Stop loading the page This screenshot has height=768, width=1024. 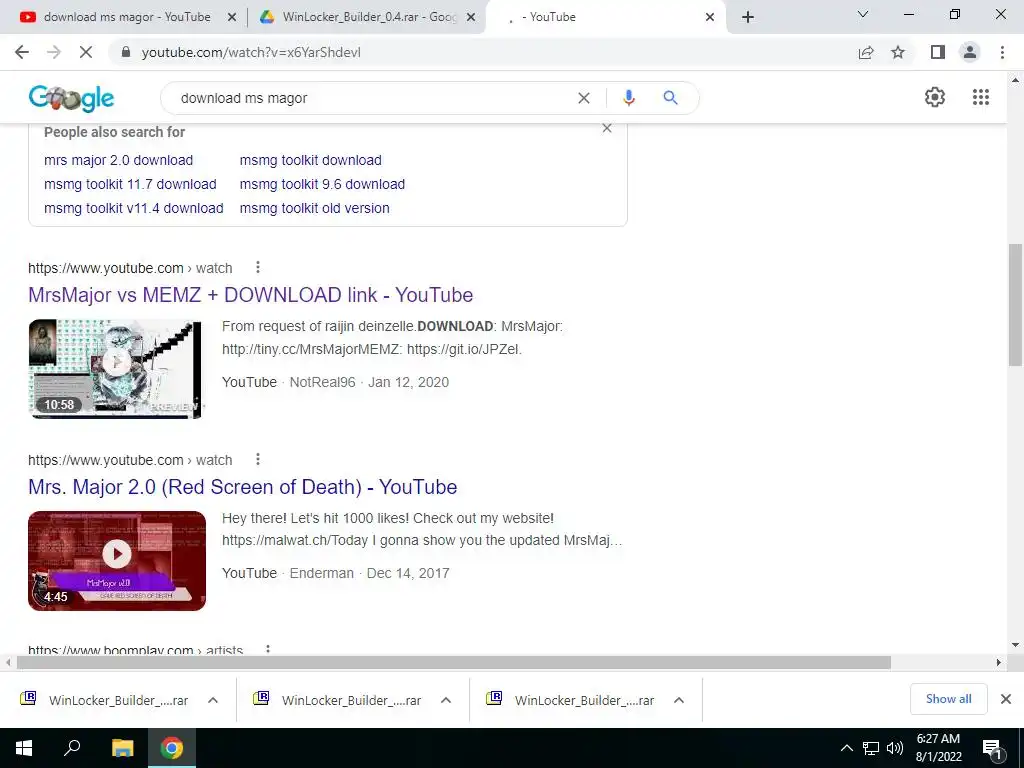point(86,52)
